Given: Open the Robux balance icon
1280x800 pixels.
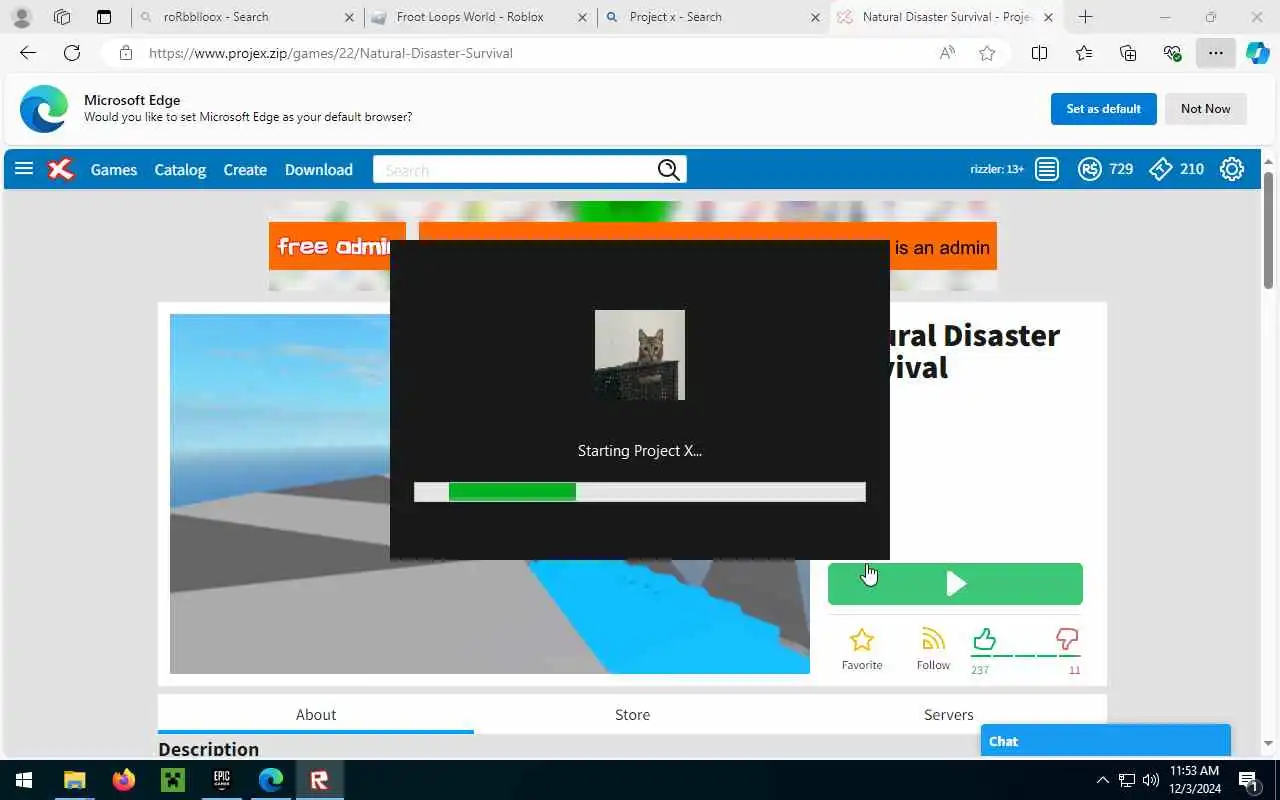Looking at the screenshot, I should [1090, 169].
